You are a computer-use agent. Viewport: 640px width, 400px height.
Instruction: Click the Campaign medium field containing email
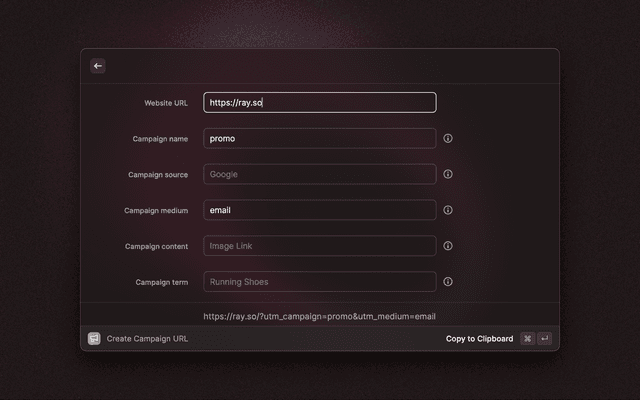coord(320,210)
